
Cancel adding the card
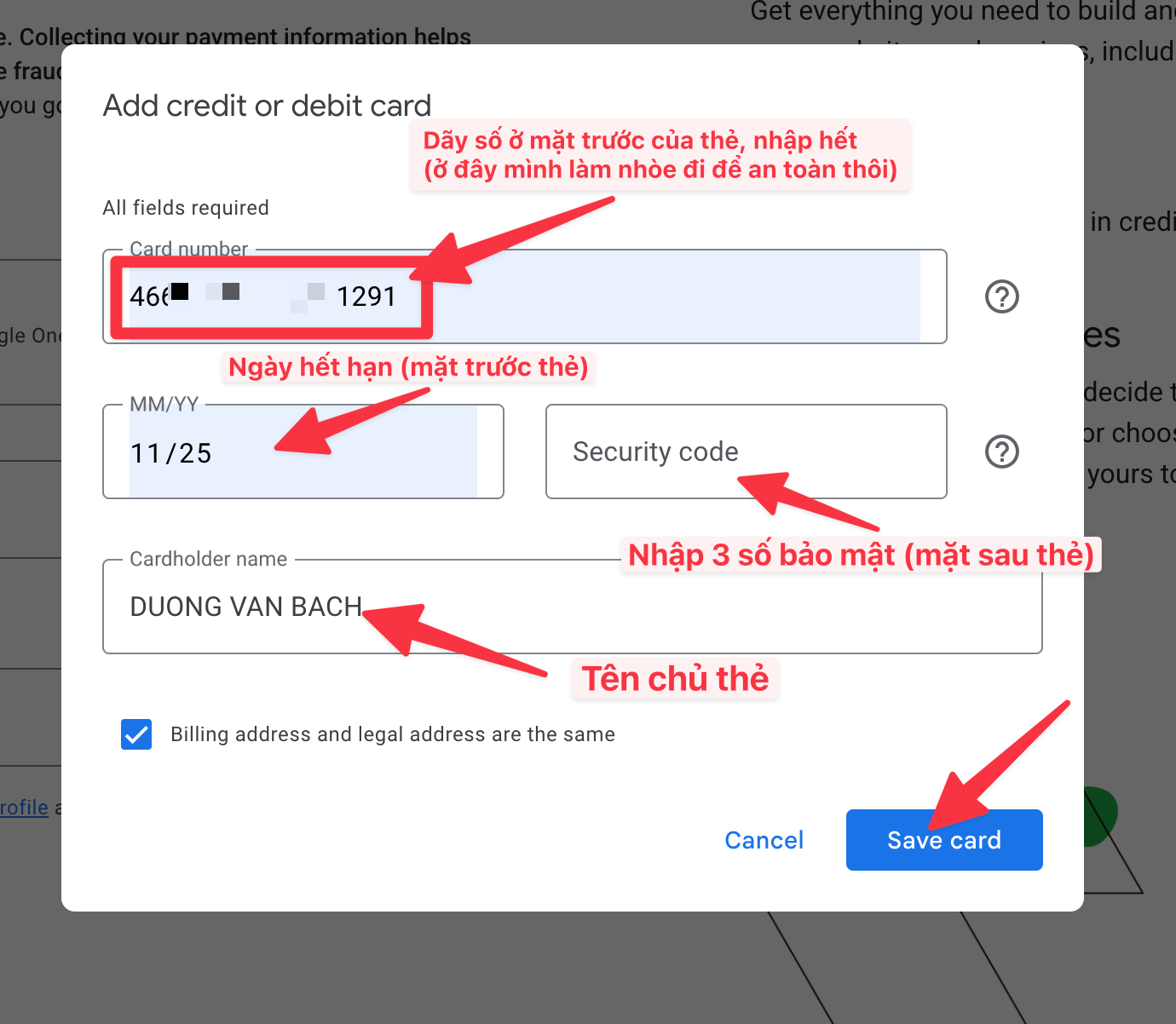[x=764, y=840]
